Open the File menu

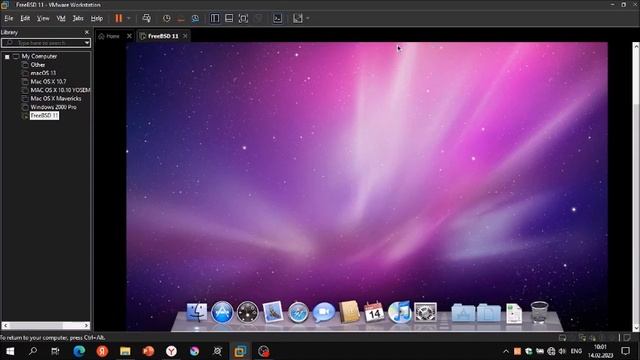[x=9, y=18]
